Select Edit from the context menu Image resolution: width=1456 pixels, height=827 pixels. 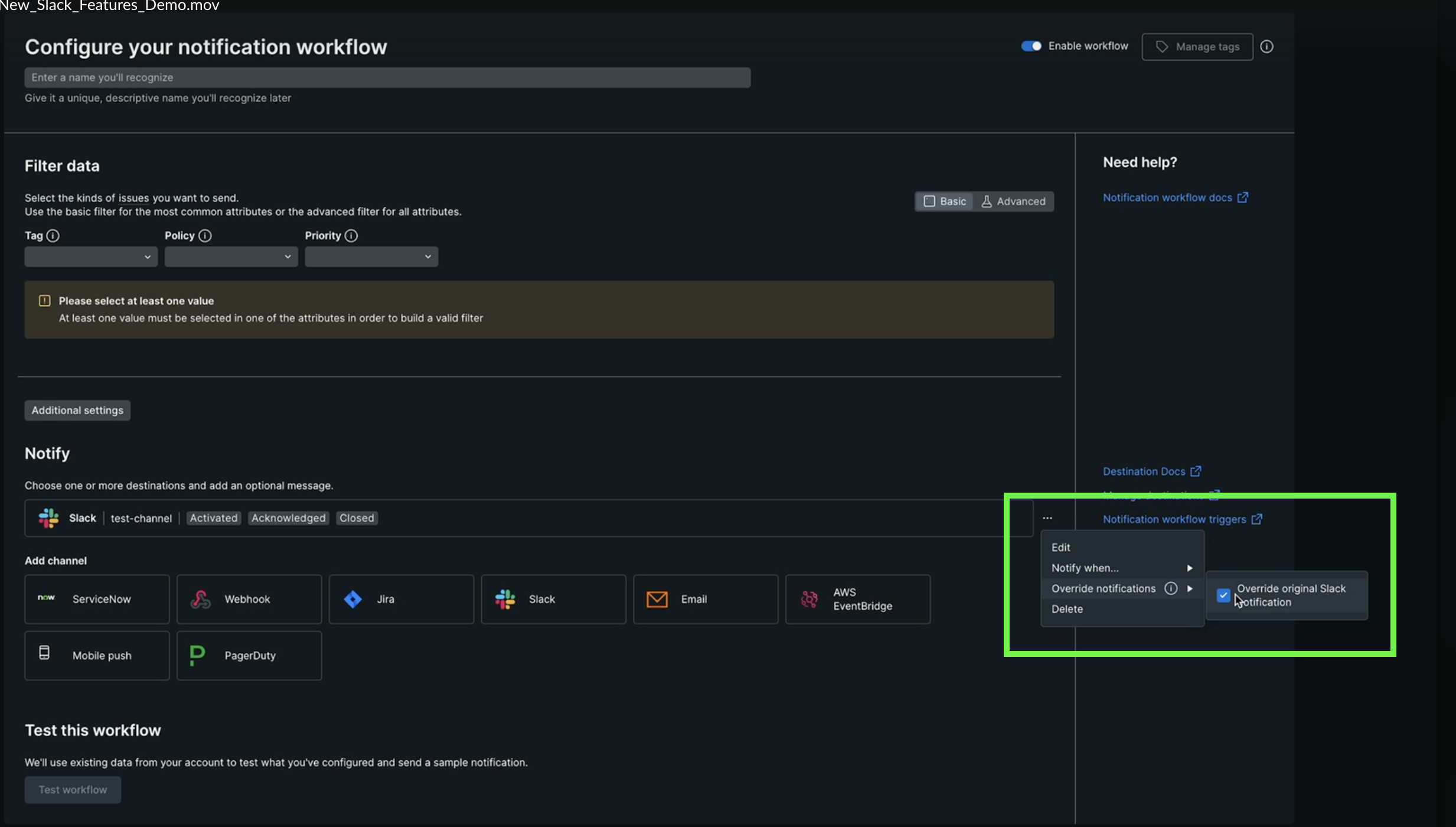coord(1061,548)
